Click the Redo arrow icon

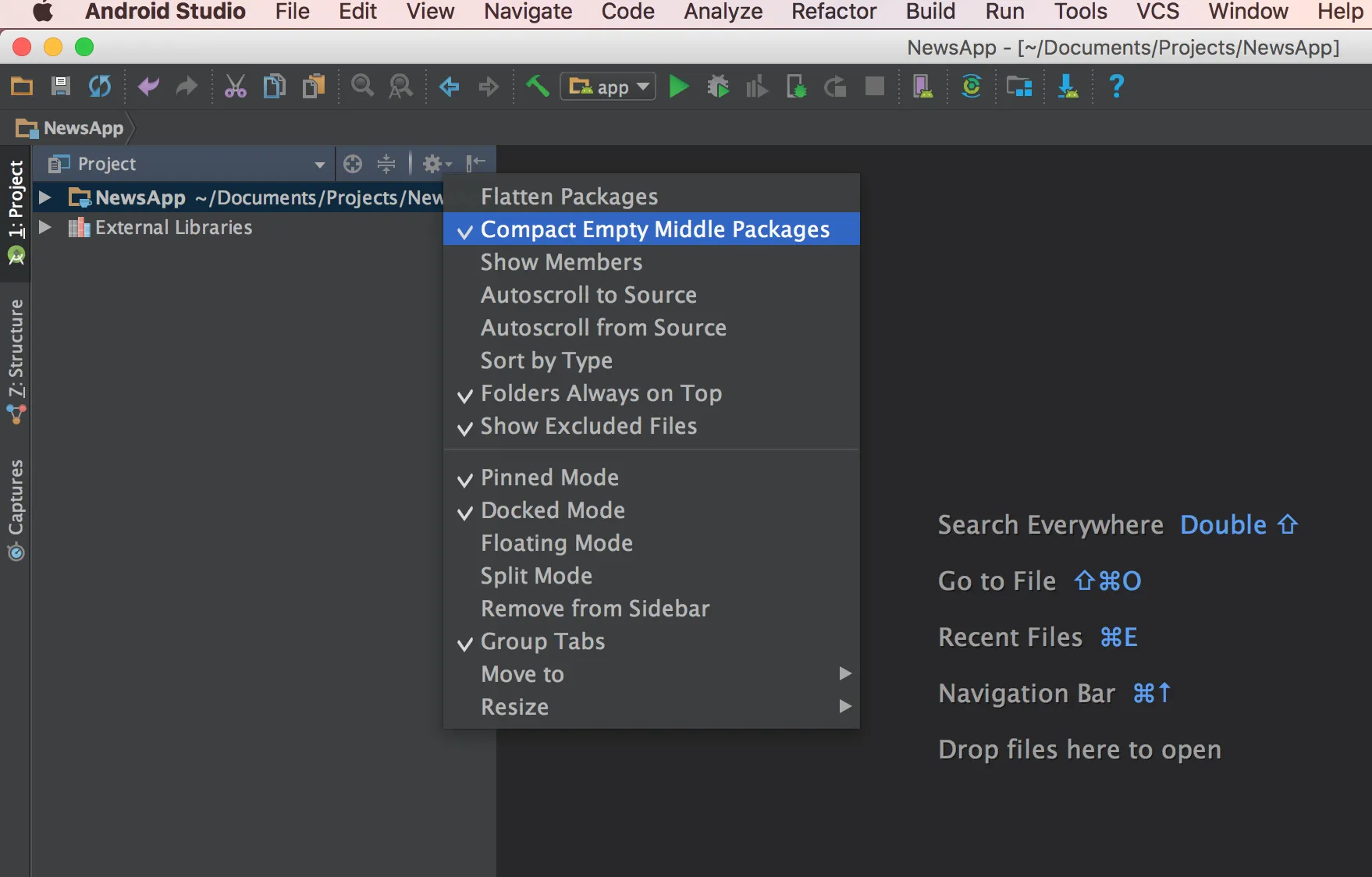click(187, 86)
